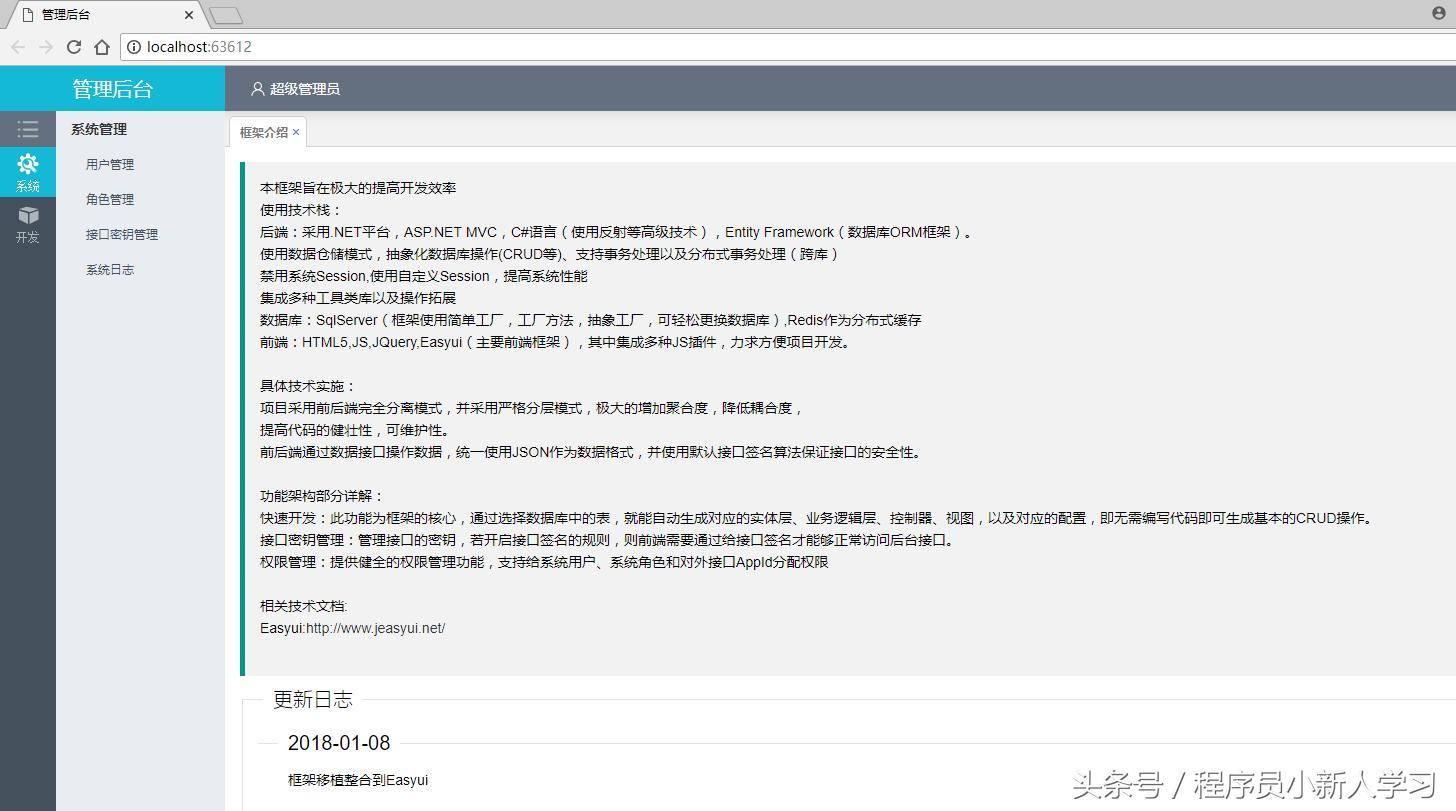Image resolution: width=1456 pixels, height=811 pixels.
Task: Click the list icon at the sidebar top
Action: click(27, 128)
